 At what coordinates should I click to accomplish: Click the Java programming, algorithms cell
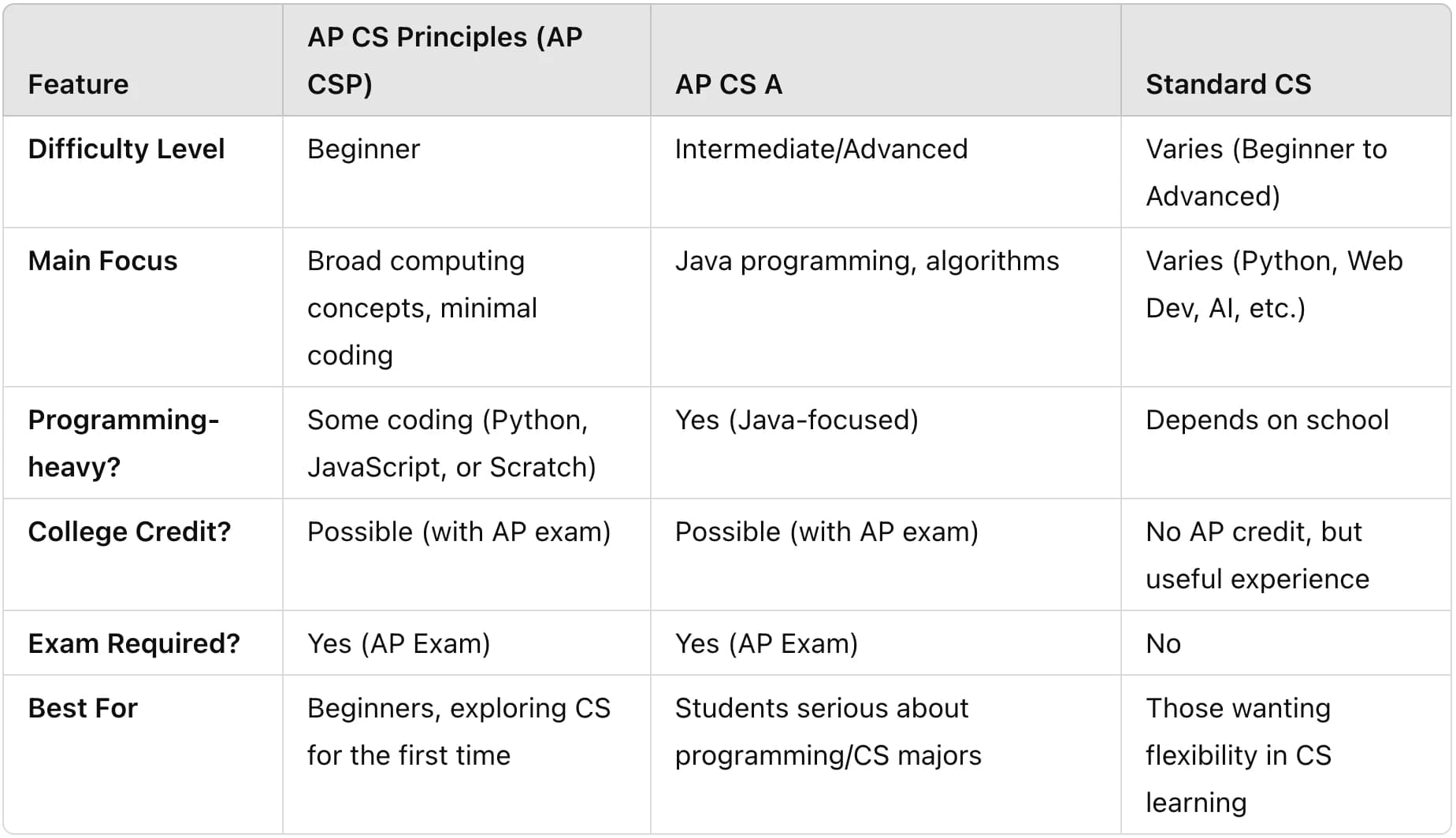(867, 261)
